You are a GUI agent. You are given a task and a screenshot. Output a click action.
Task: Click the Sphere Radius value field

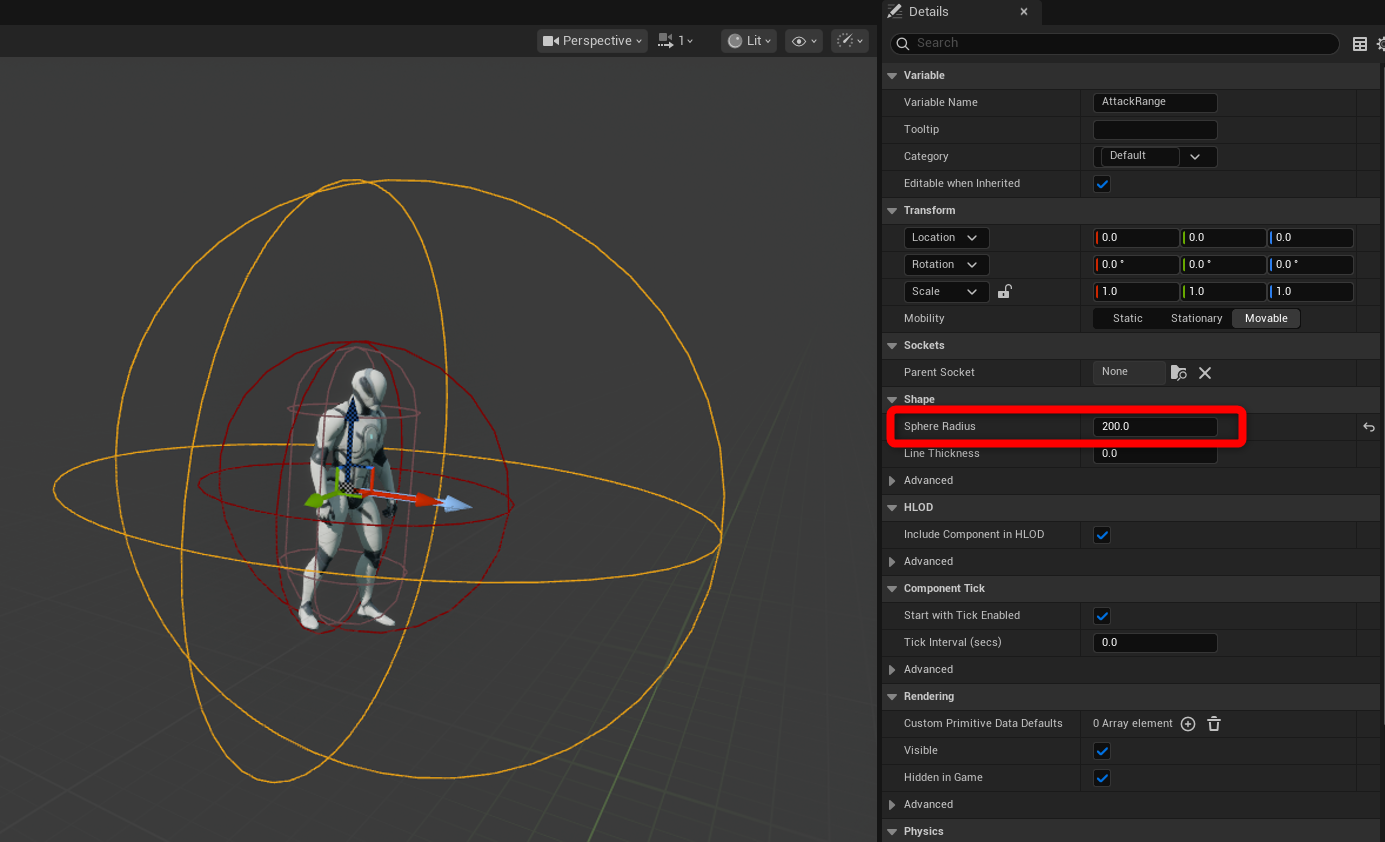pos(1154,427)
